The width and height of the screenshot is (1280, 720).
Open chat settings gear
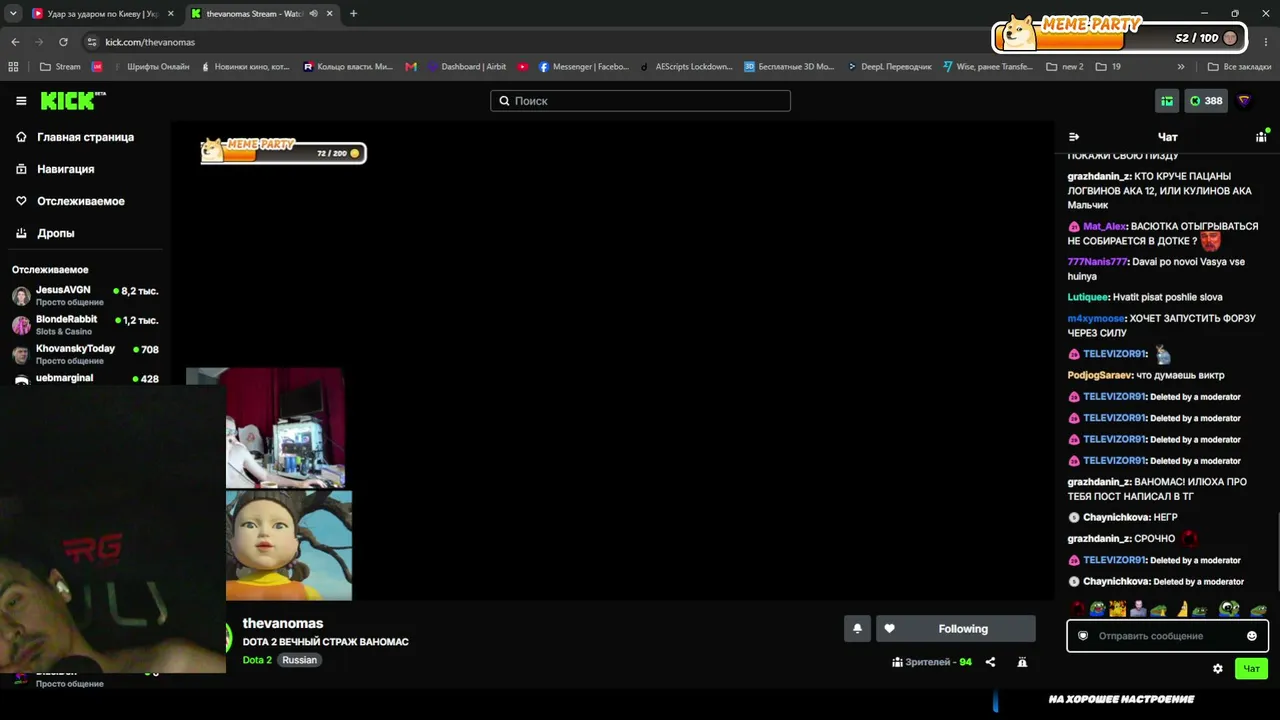(x=1218, y=669)
